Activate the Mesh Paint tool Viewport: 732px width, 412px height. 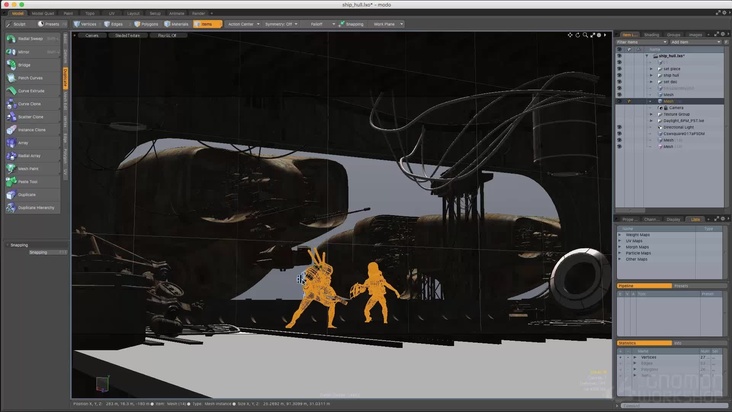coord(31,168)
